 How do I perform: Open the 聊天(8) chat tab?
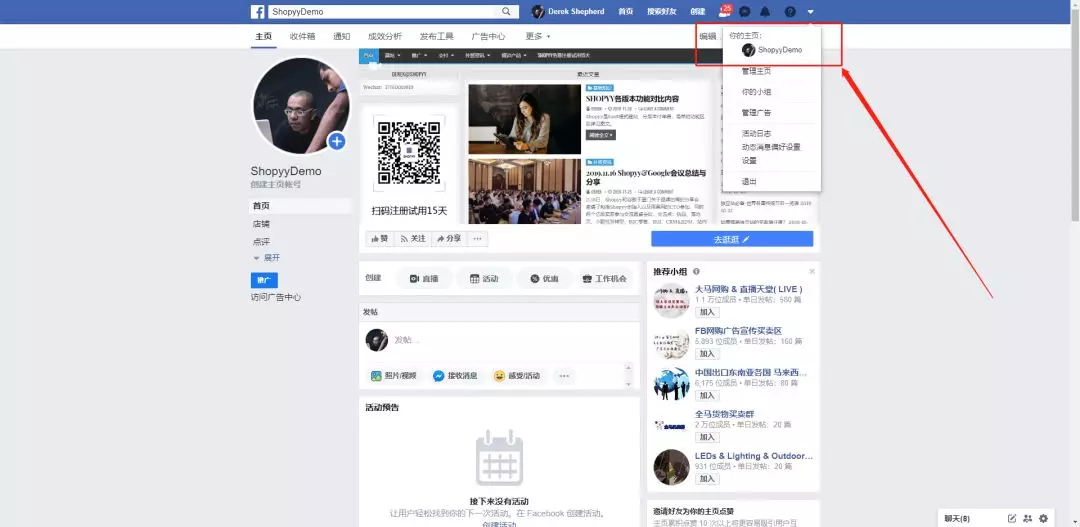957,518
